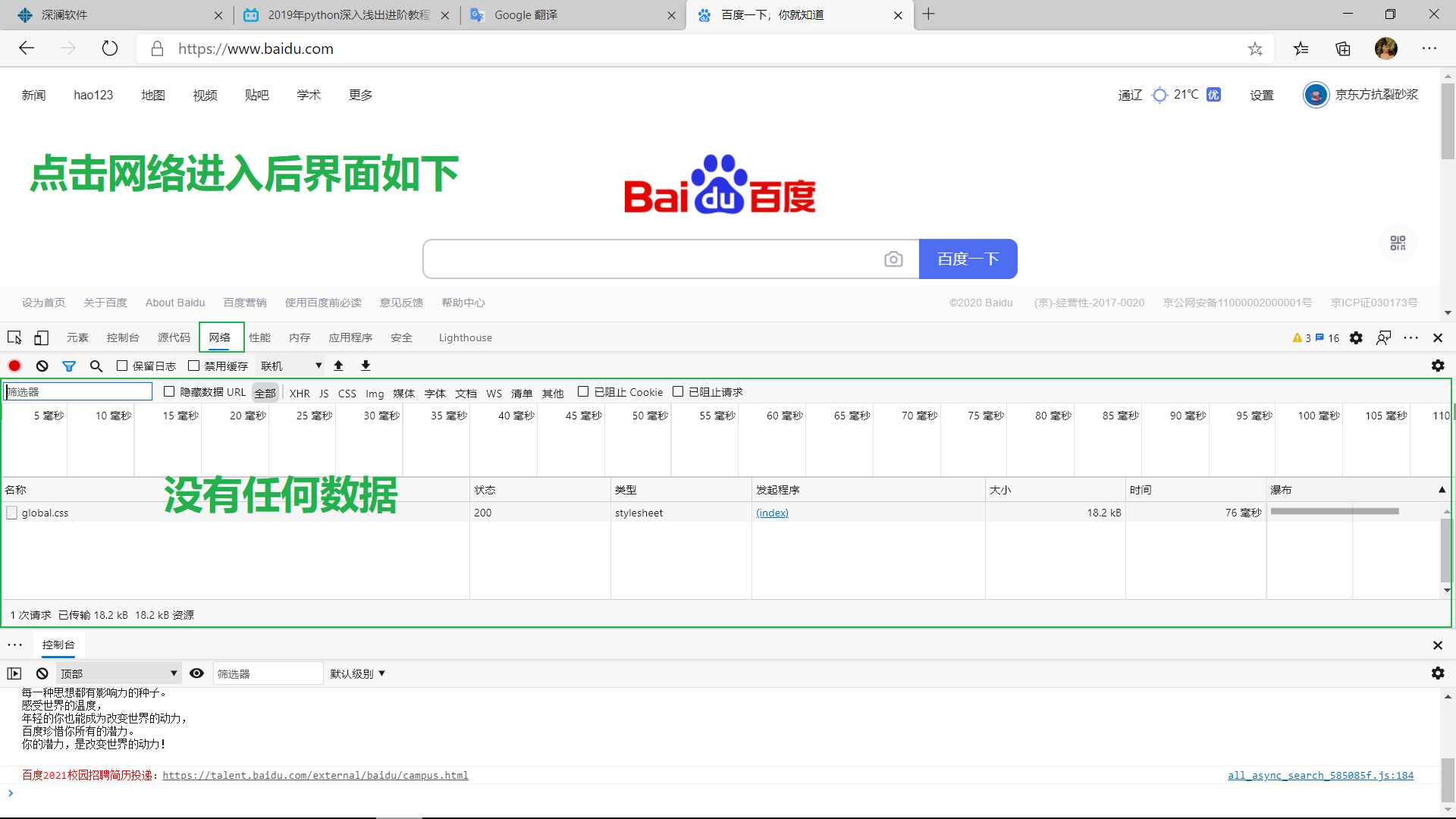Click the clear network log icon
Image resolution: width=1456 pixels, height=819 pixels.
tap(42, 366)
